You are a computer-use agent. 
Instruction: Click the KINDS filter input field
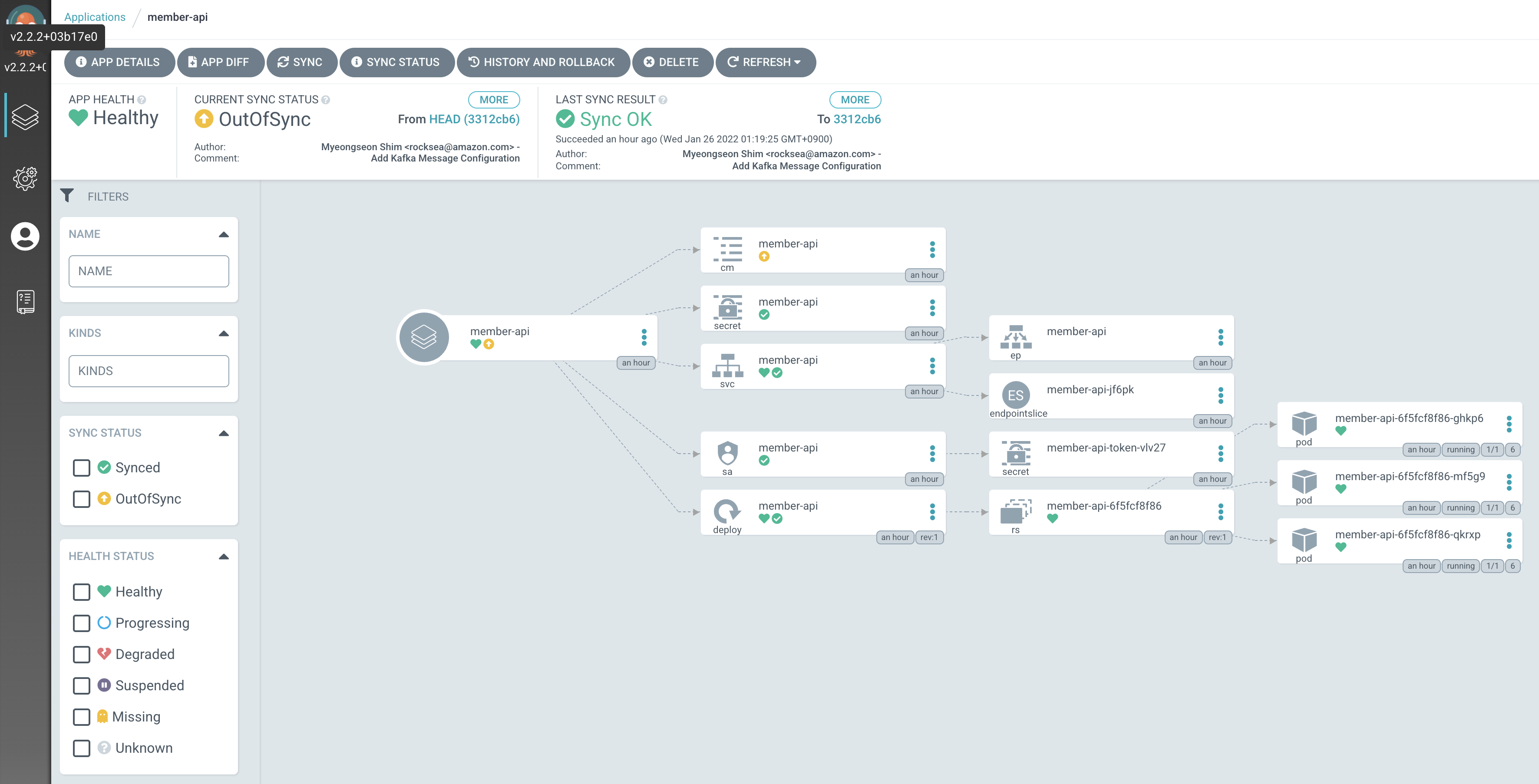tap(149, 371)
